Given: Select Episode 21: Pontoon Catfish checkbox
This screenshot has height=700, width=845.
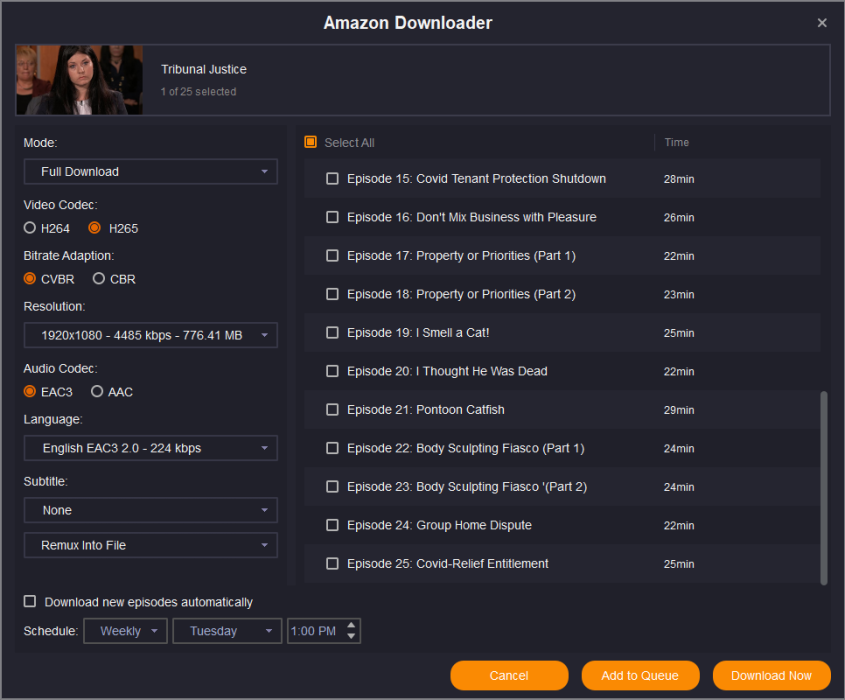Looking at the screenshot, I should (333, 410).
